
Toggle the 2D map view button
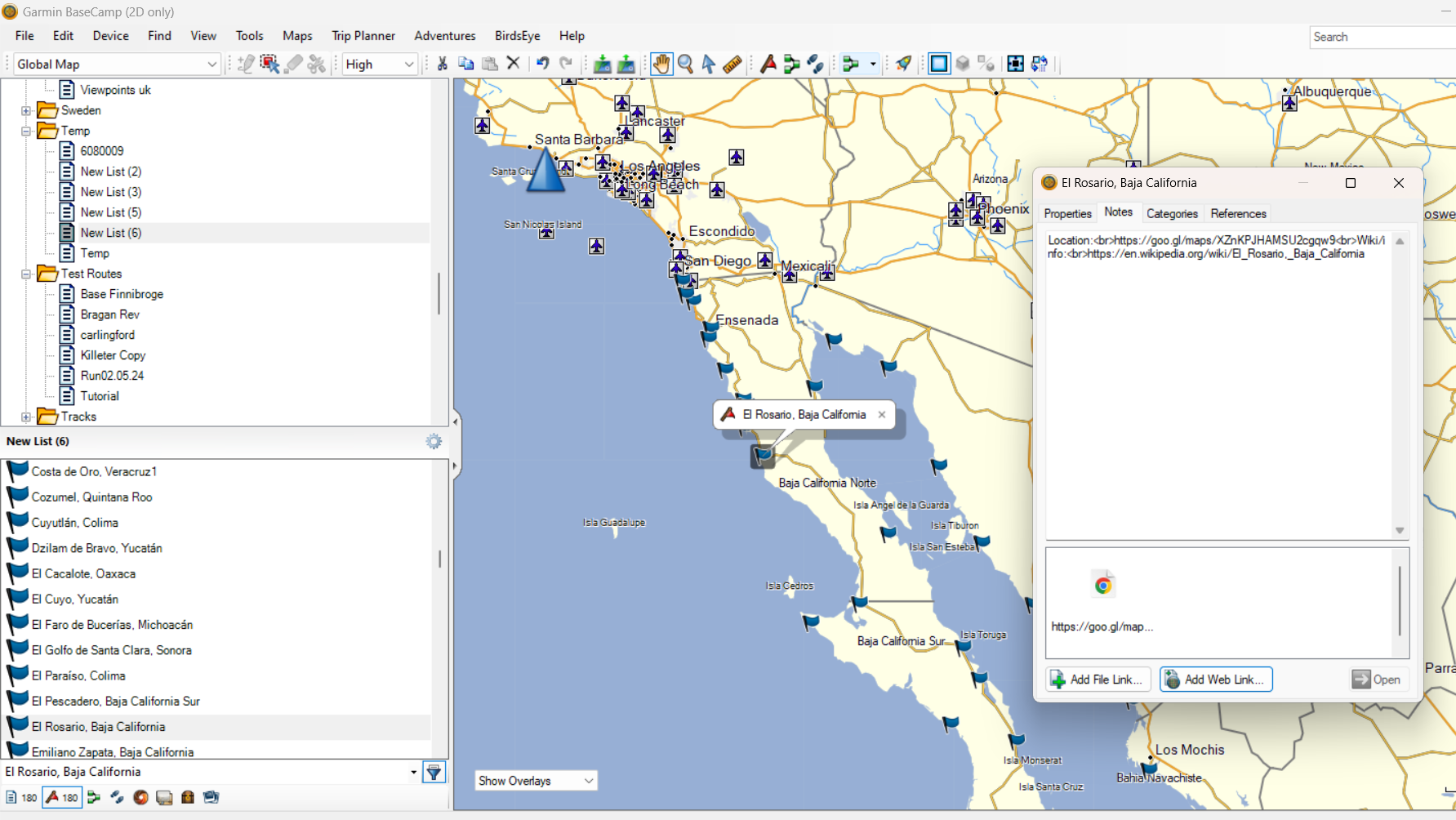(939, 64)
